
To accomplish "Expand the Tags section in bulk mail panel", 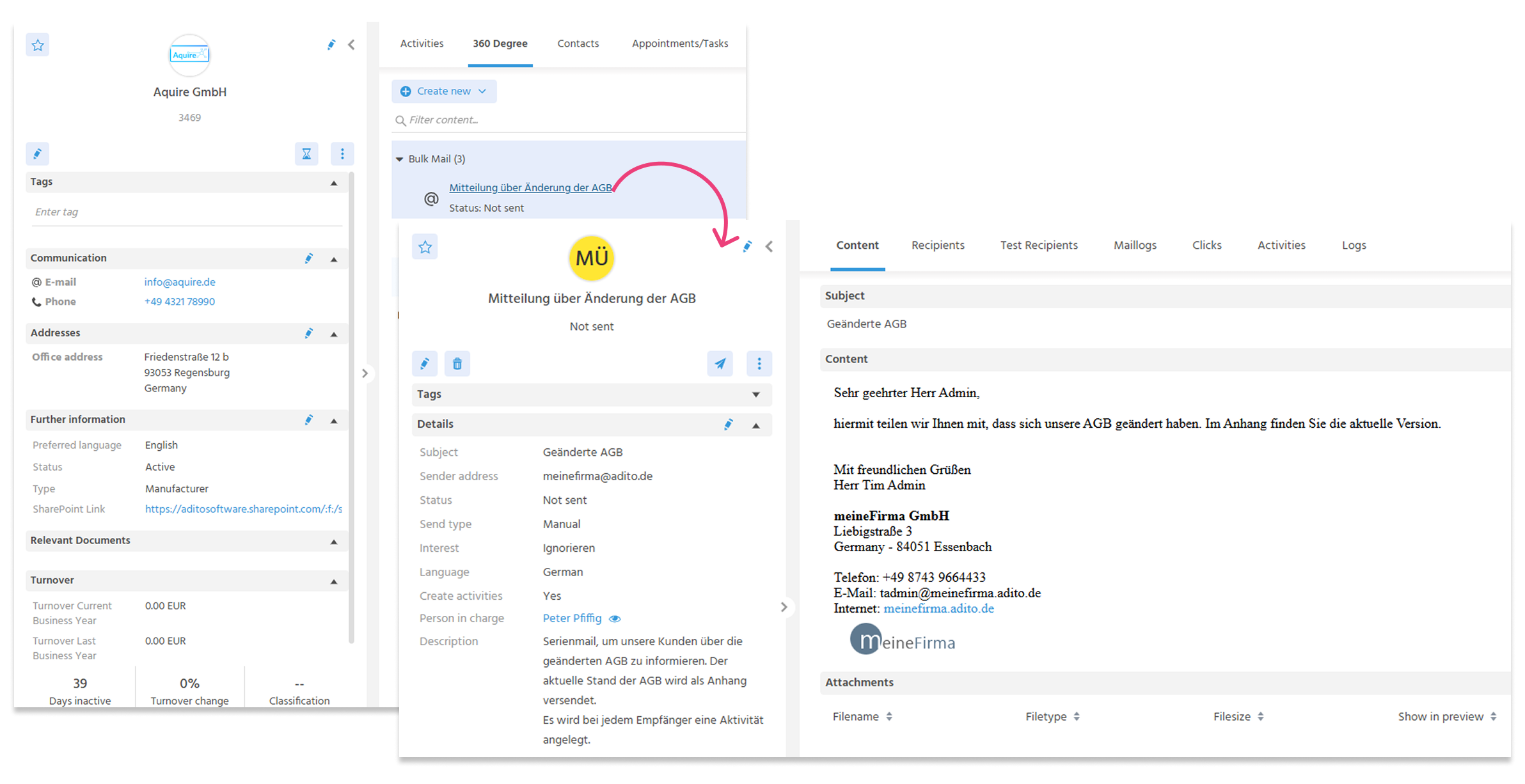I will 756,395.
